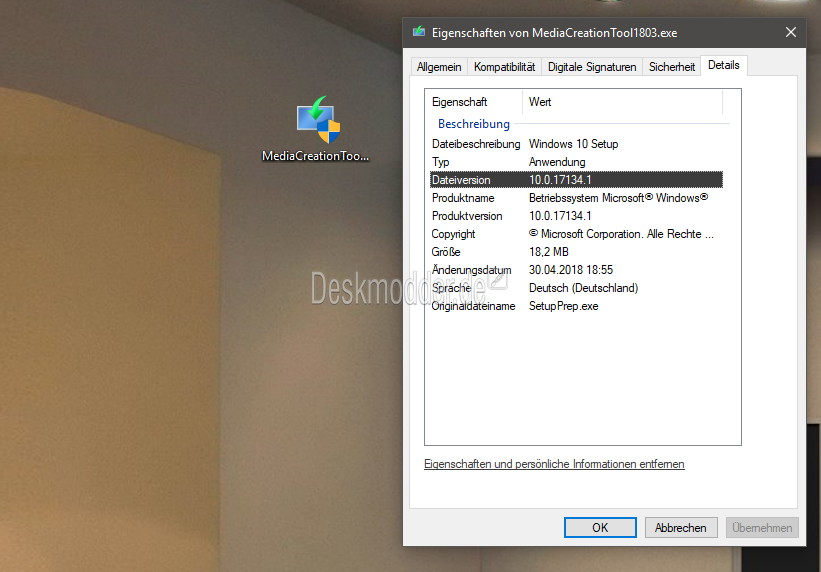This screenshot has width=821, height=572.
Task: Select the Produktversion row
Action: (x=576, y=216)
